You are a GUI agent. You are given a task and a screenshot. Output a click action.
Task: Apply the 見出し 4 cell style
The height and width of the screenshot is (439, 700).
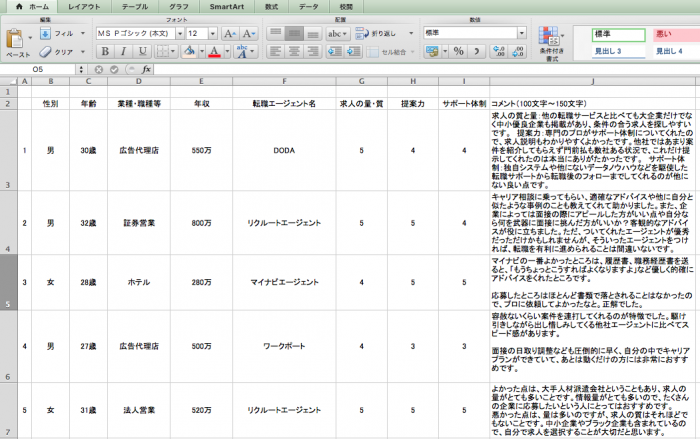(675, 51)
